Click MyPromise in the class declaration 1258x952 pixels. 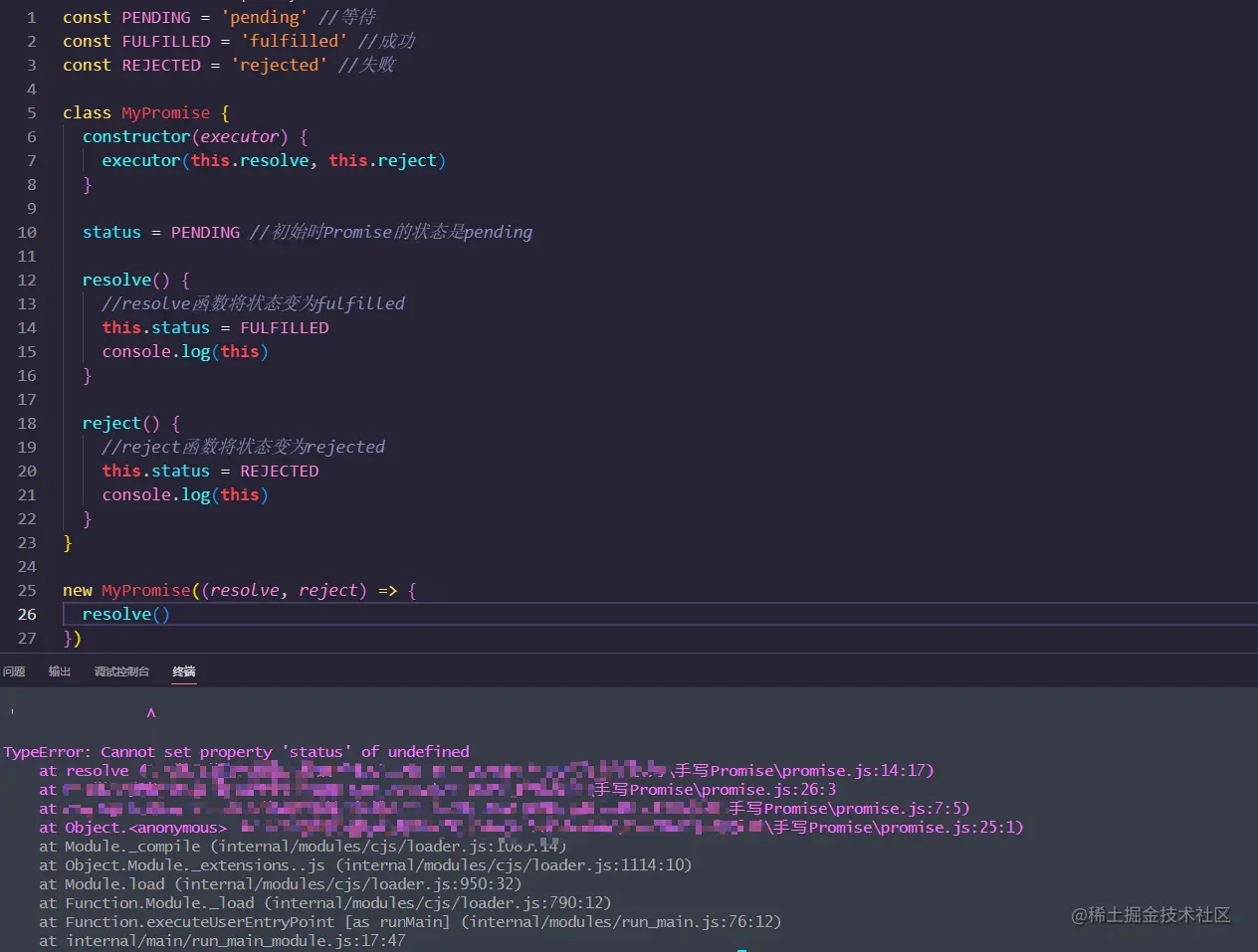pyautogui.click(x=165, y=112)
